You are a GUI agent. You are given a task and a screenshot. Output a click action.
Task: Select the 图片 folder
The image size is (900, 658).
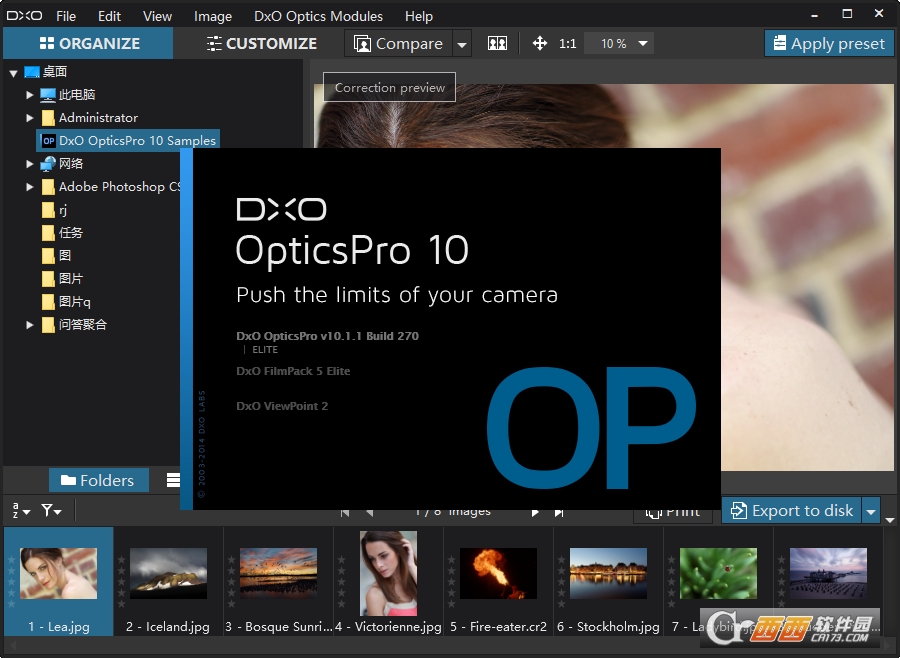pyautogui.click(x=62, y=278)
